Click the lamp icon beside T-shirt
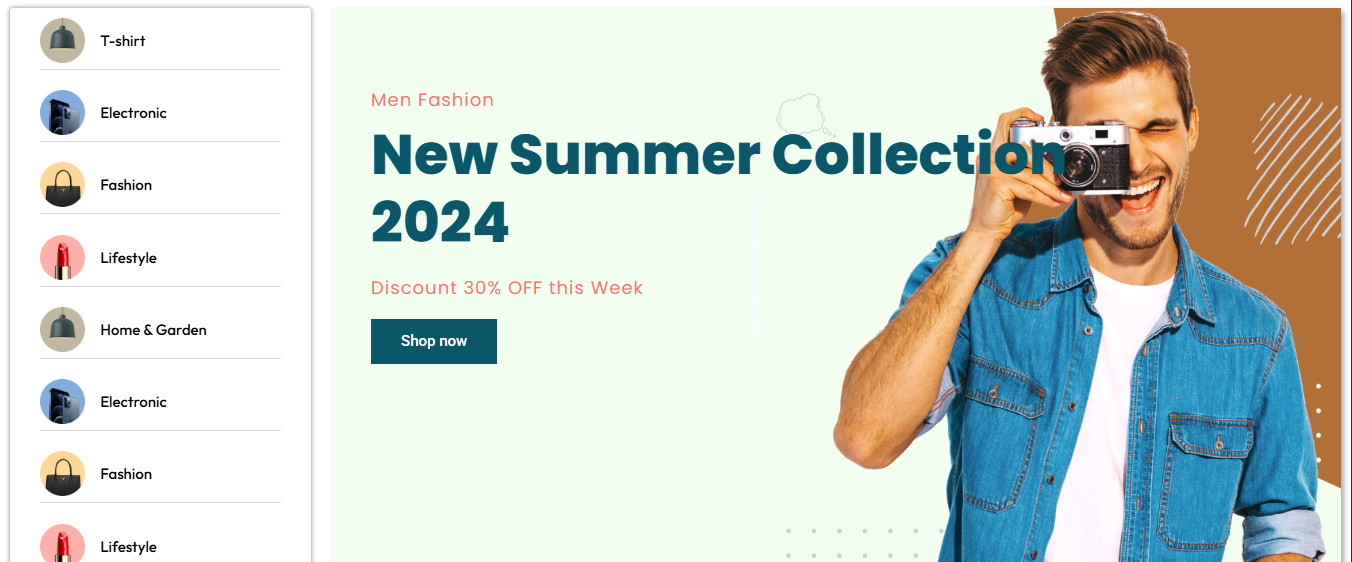 point(62,40)
